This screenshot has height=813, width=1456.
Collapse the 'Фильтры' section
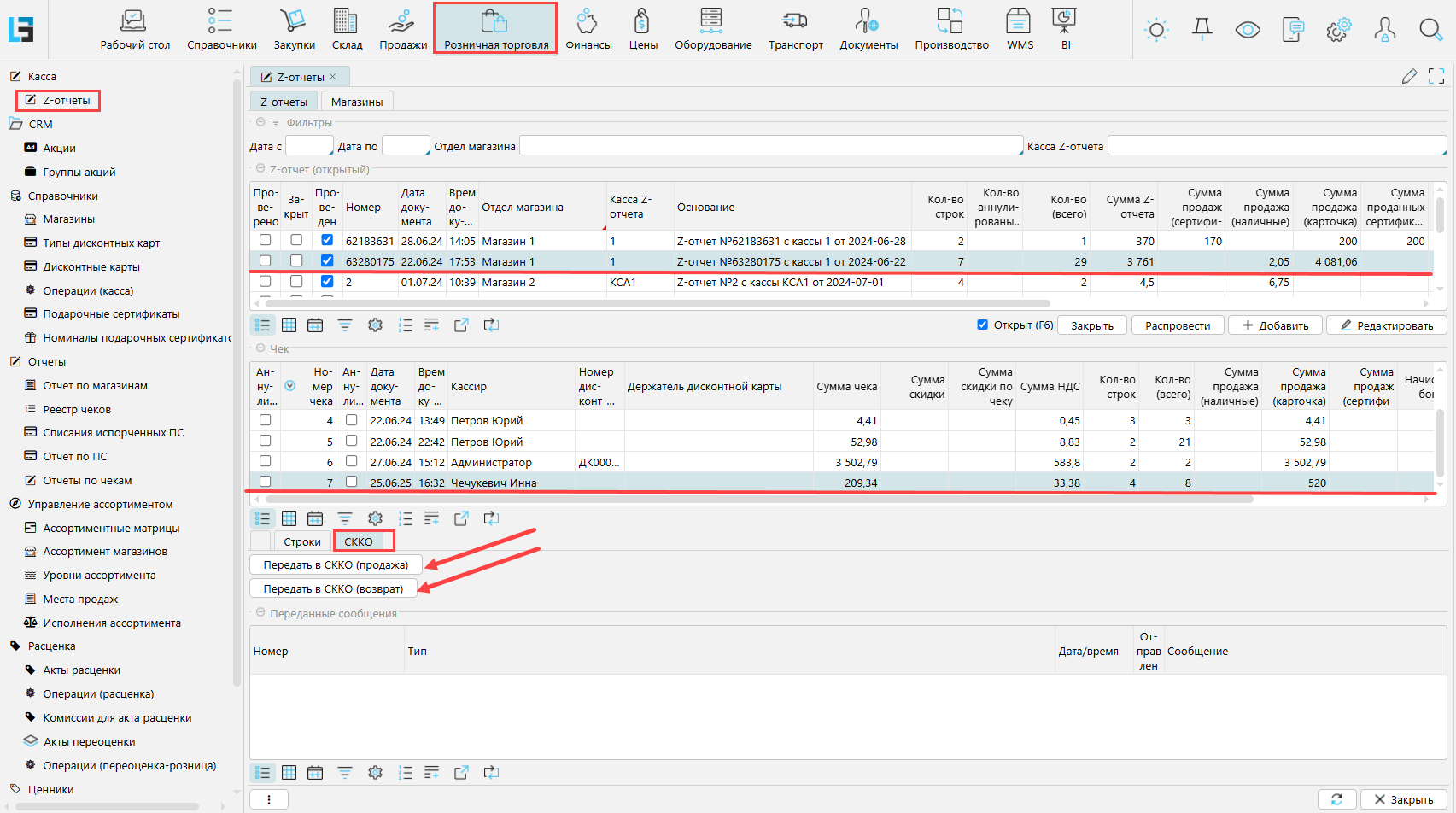tap(260, 123)
